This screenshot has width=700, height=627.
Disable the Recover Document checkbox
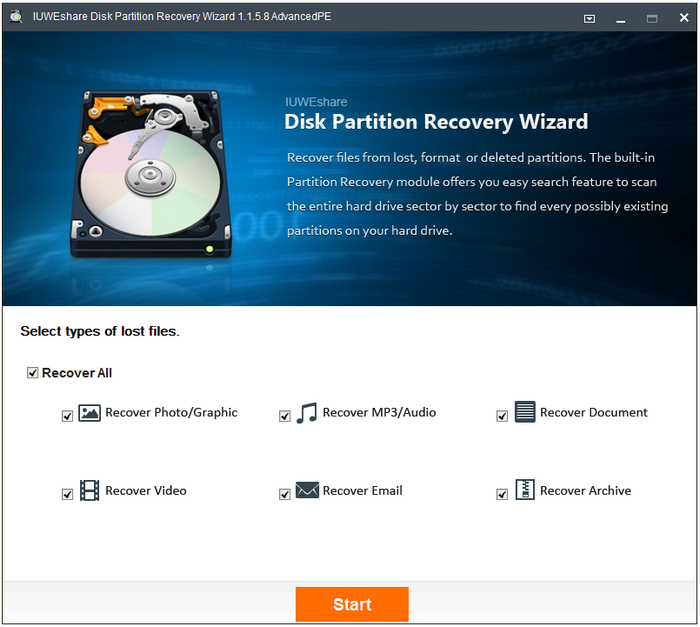(502, 416)
